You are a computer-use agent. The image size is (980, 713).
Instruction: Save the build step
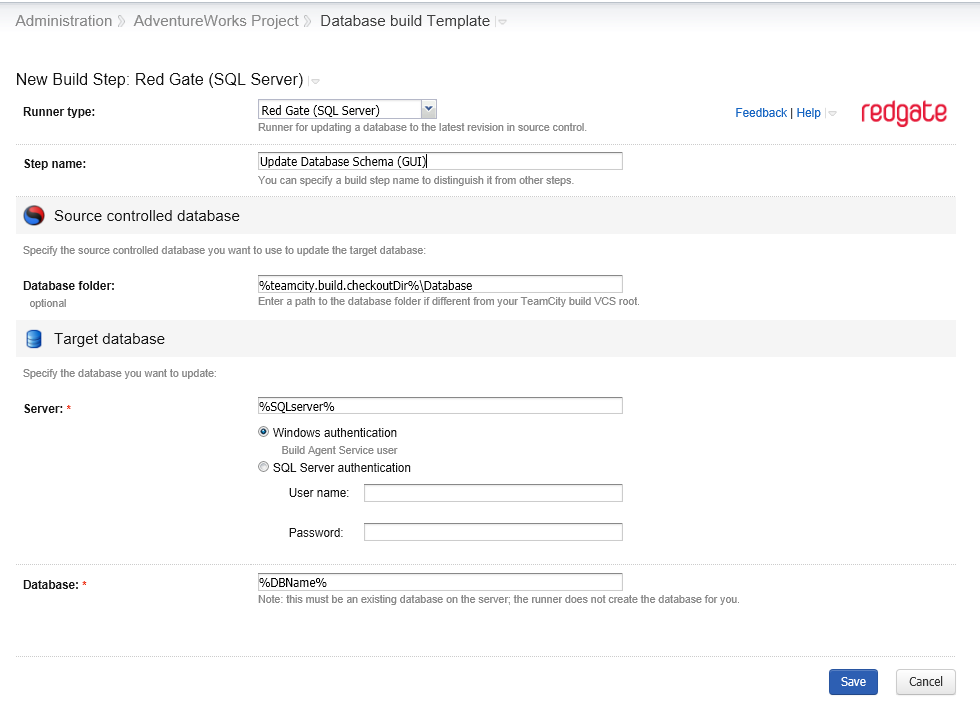click(853, 682)
